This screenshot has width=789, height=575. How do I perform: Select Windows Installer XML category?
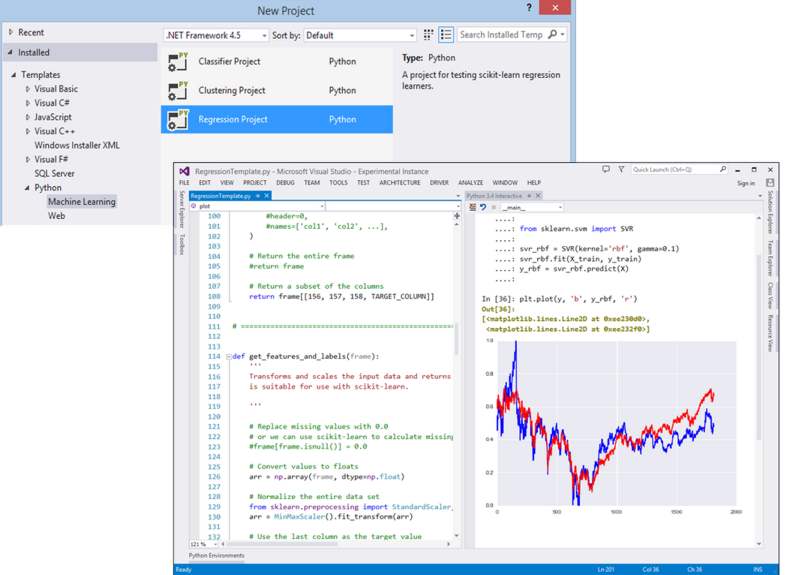point(77,145)
